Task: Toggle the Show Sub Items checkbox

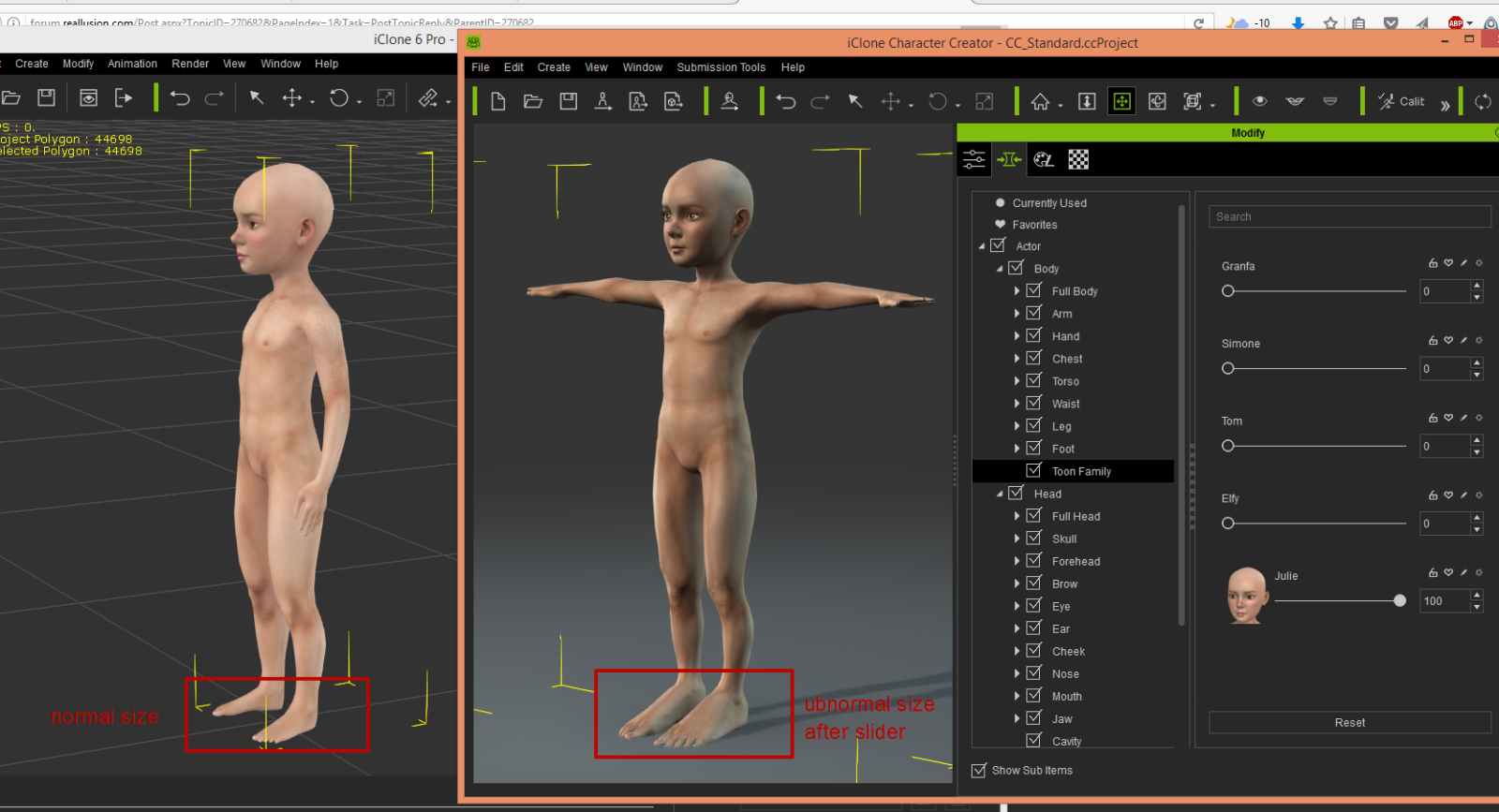Action: (x=979, y=770)
